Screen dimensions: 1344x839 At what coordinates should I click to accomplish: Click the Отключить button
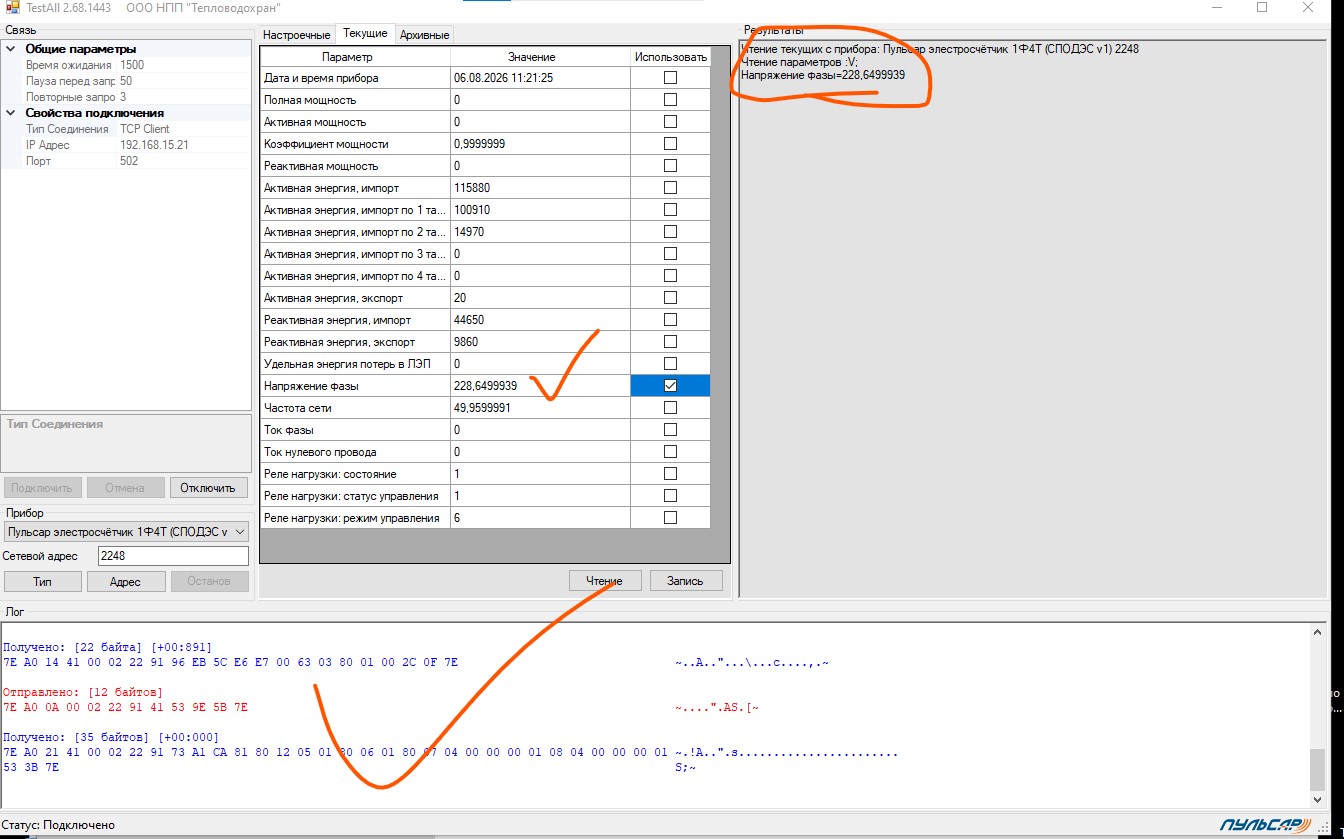pyautogui.click(x=209, y=488)
